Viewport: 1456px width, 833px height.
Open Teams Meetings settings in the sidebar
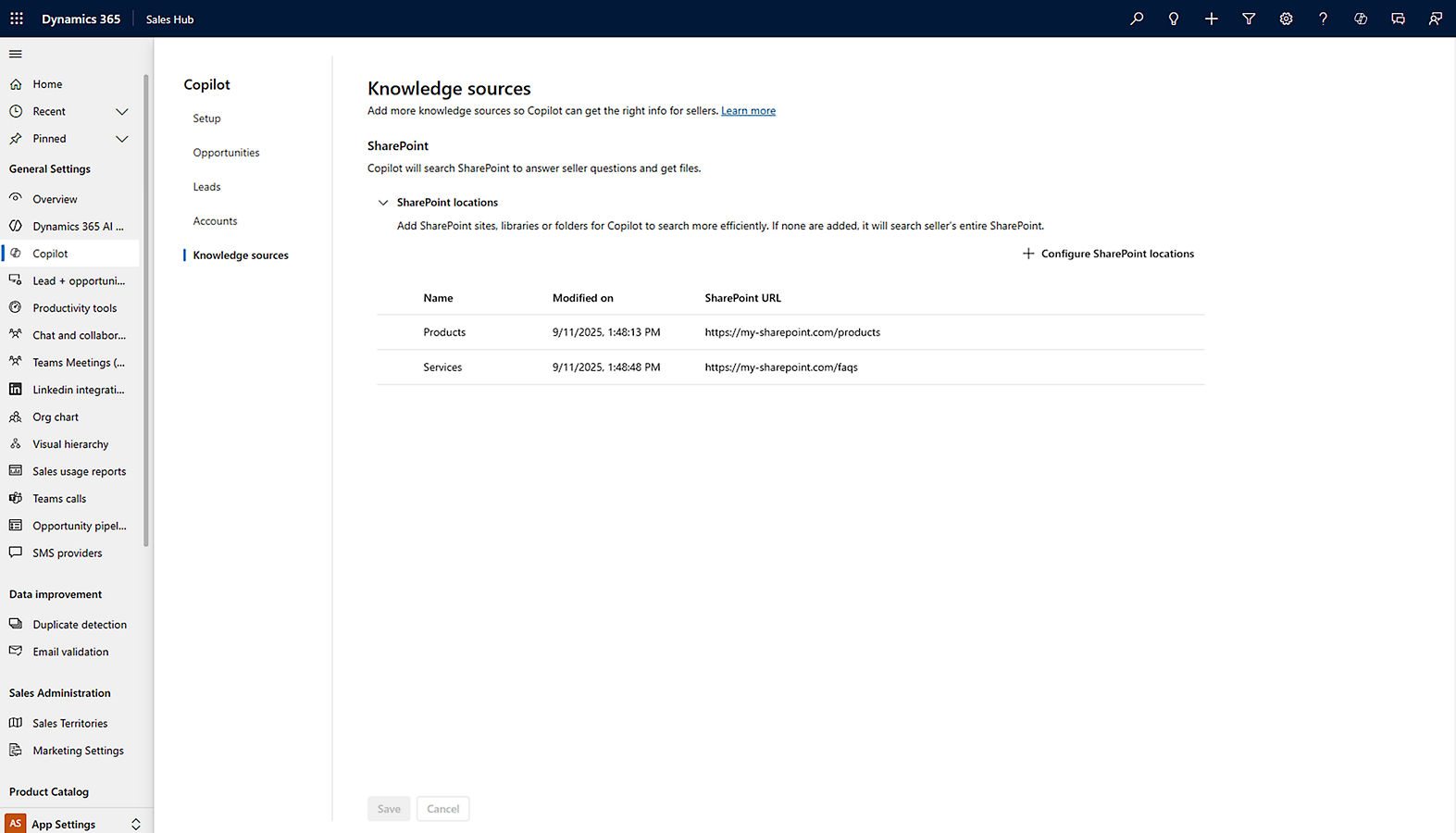coord(69,363)
